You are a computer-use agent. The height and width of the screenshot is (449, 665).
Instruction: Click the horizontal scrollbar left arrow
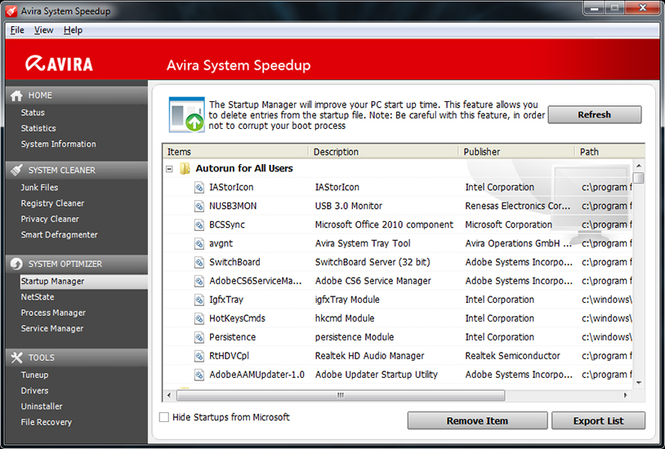(169, 395)
